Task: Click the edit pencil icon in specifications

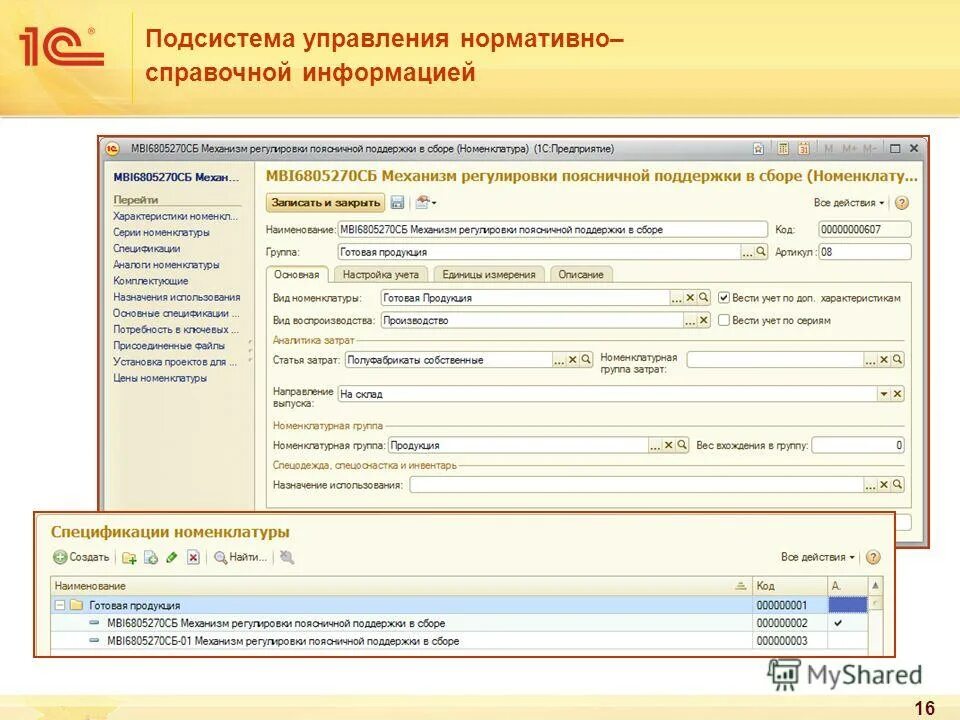Action: [x=171, y=558]
